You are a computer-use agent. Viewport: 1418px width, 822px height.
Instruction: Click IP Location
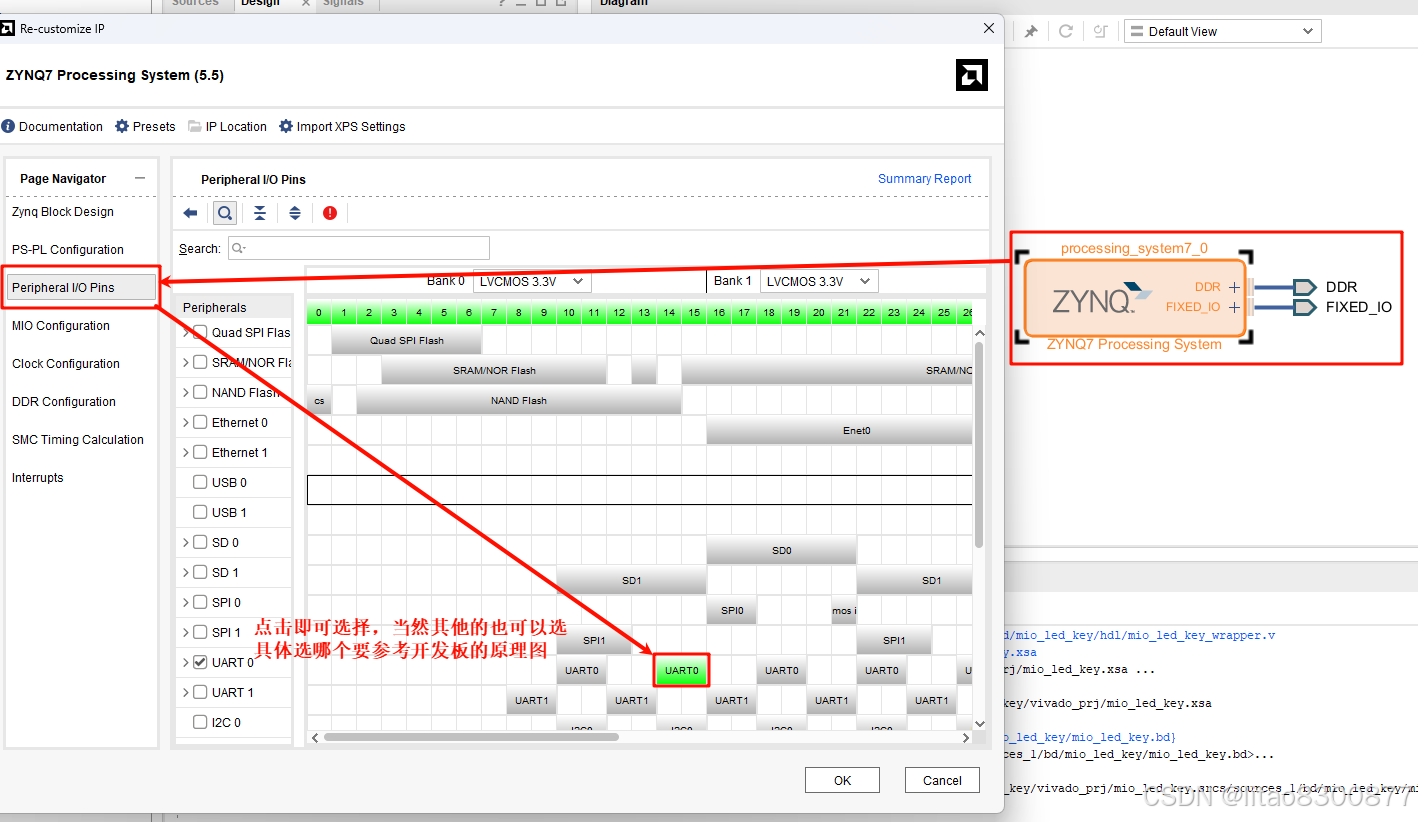(227, 127)
